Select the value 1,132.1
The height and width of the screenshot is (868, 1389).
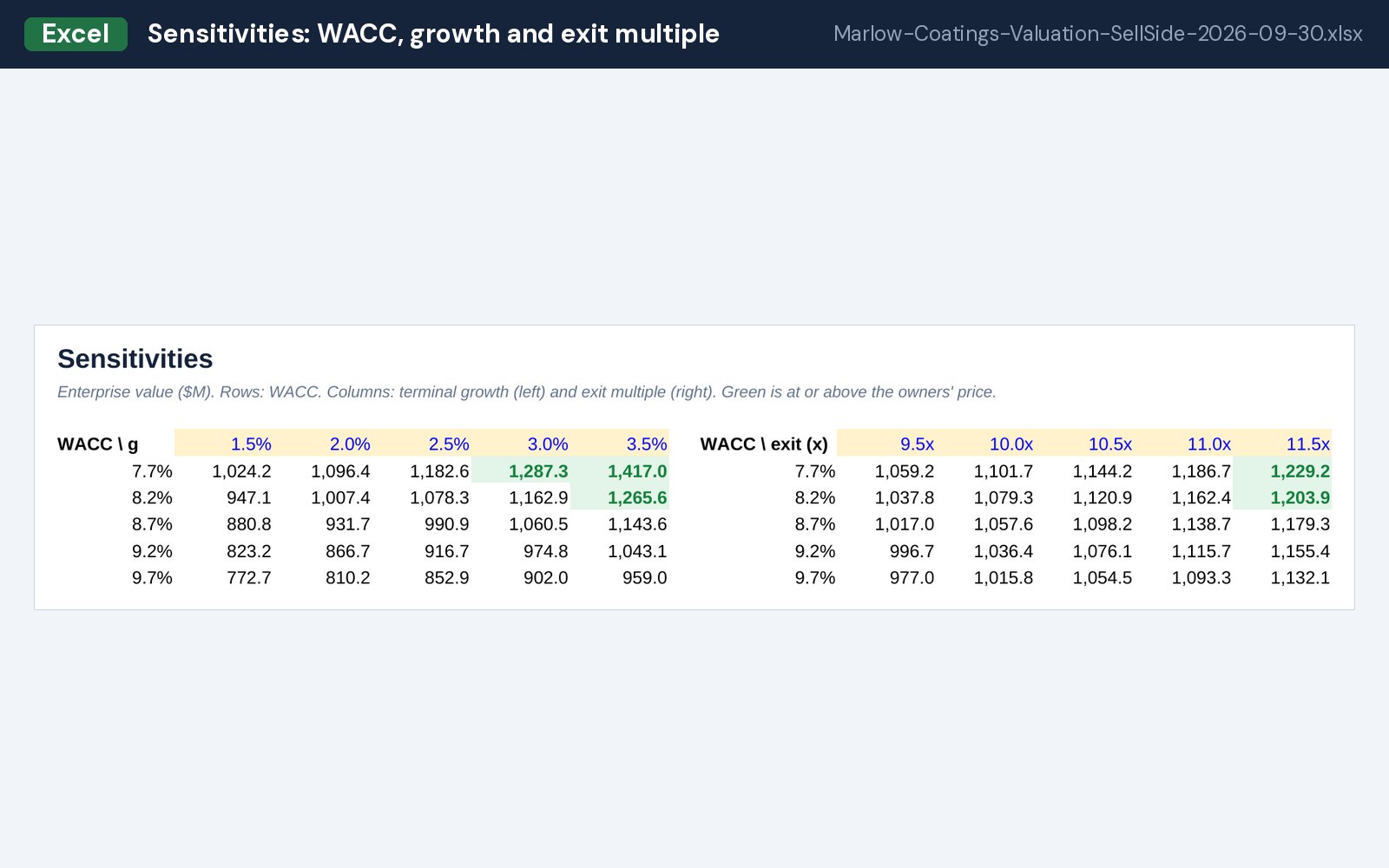(1300, 578)
